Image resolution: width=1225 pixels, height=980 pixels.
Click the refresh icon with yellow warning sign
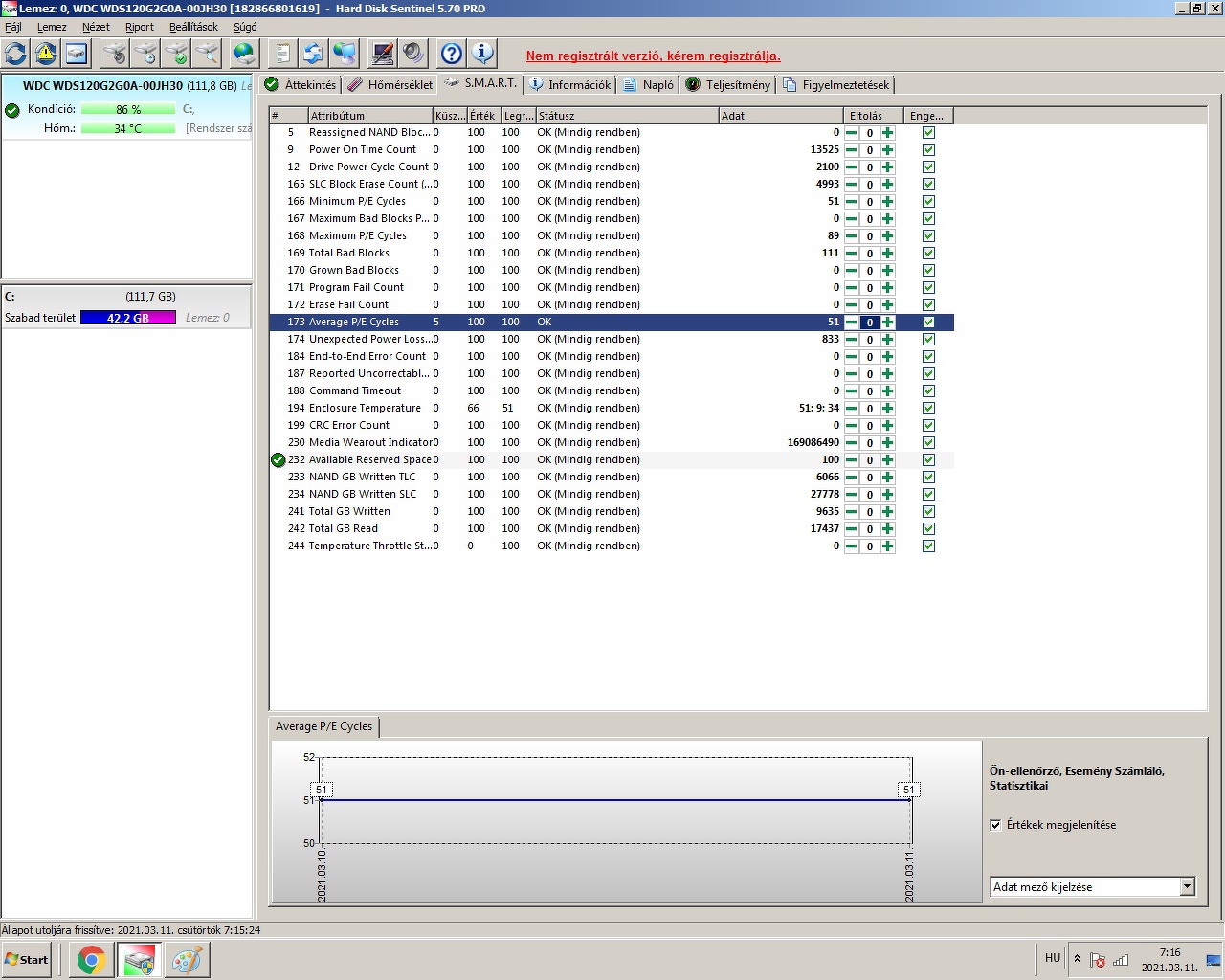(46, 54)
